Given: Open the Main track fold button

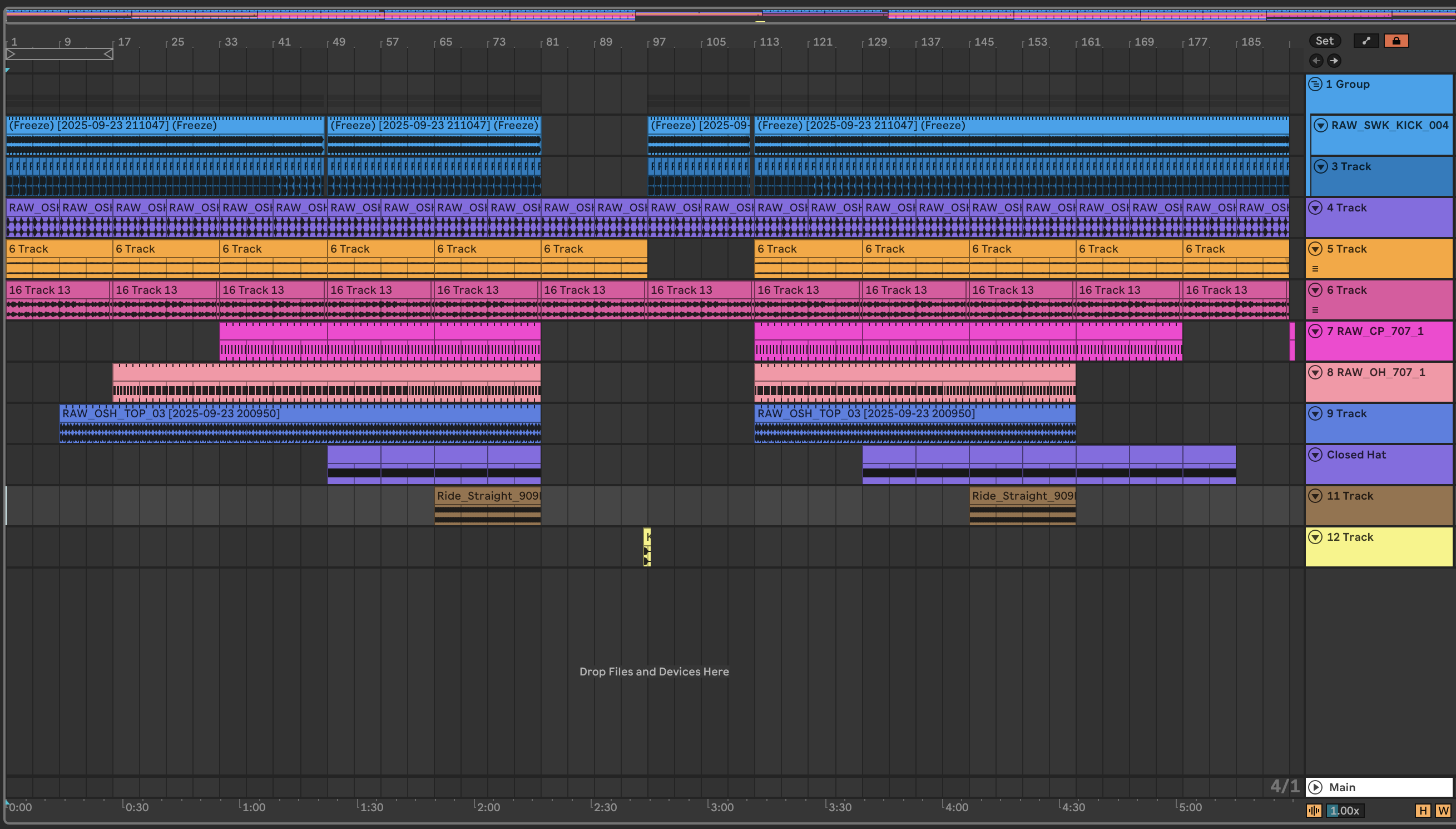Looking at the screenshot, I should (1315, 787).
